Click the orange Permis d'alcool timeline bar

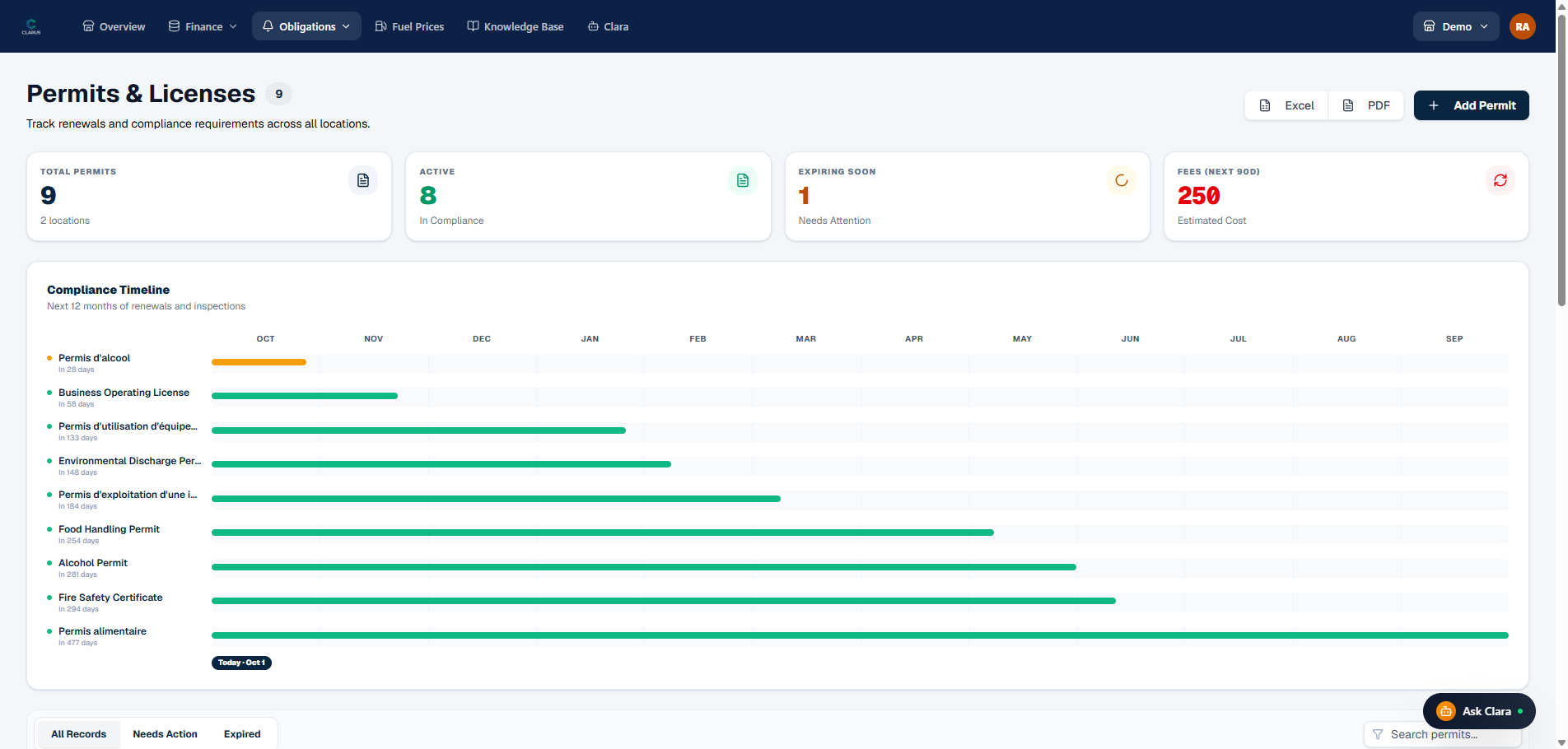tap(259, 362)
